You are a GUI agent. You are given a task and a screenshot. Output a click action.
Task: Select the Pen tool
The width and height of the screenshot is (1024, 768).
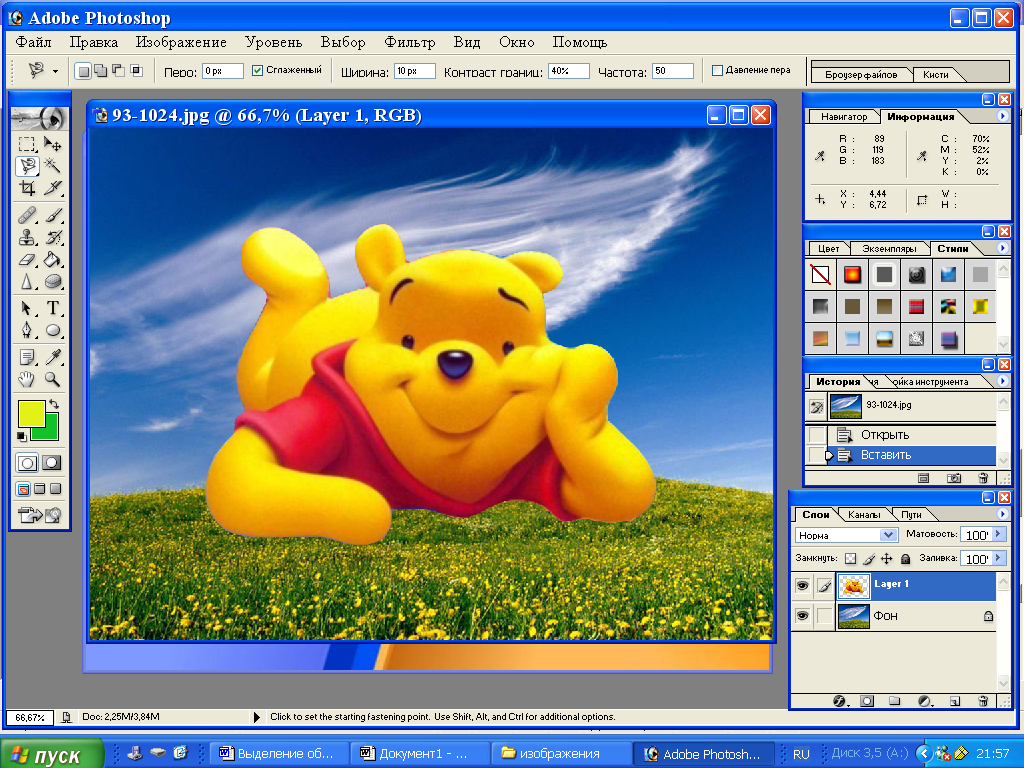27,330
